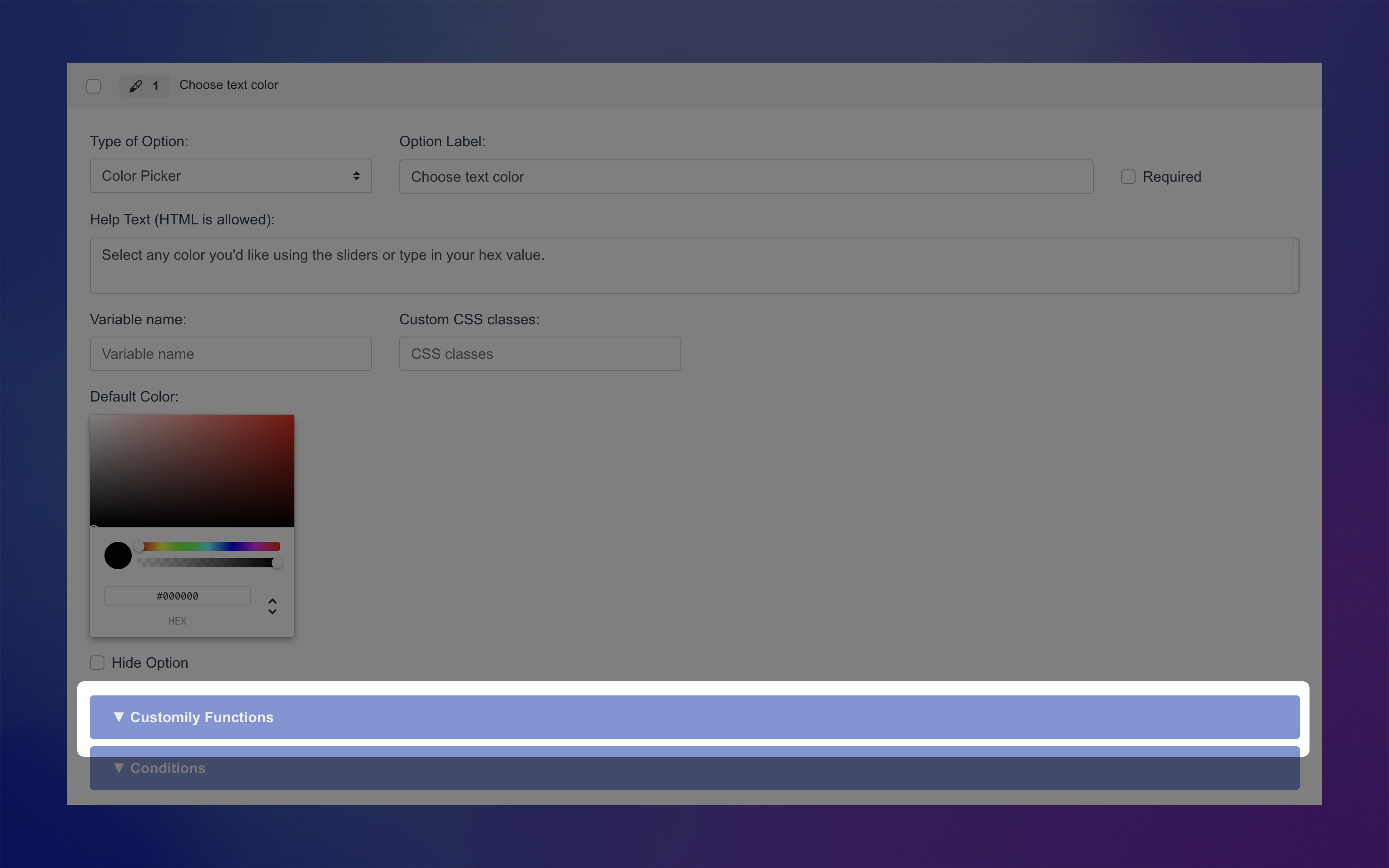Click the eyedropper option type icon

click(135, 86)
